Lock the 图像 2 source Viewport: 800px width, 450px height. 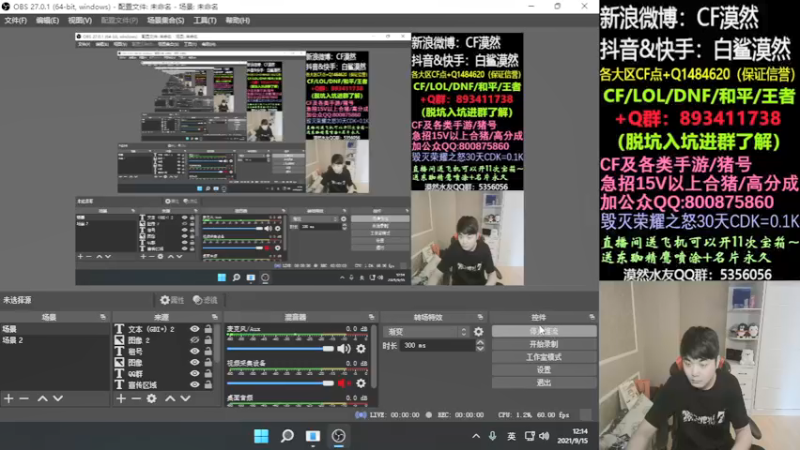(208, 340)
